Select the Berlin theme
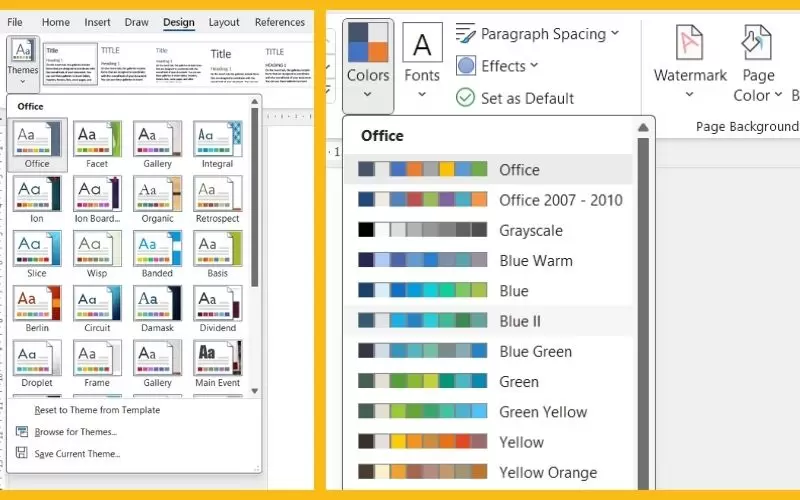This screenshot has width=800, height=500. click(x=37, y=308)
